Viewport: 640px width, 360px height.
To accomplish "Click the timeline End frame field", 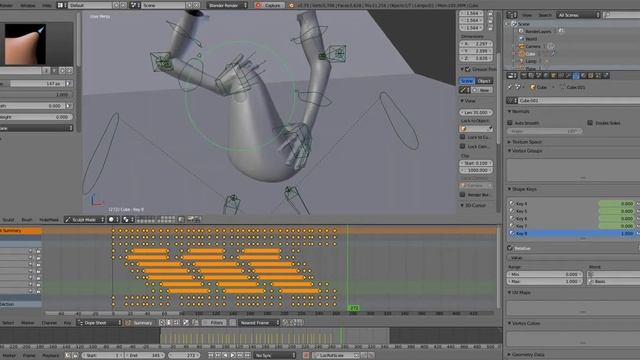I will (x=144, y=356).
